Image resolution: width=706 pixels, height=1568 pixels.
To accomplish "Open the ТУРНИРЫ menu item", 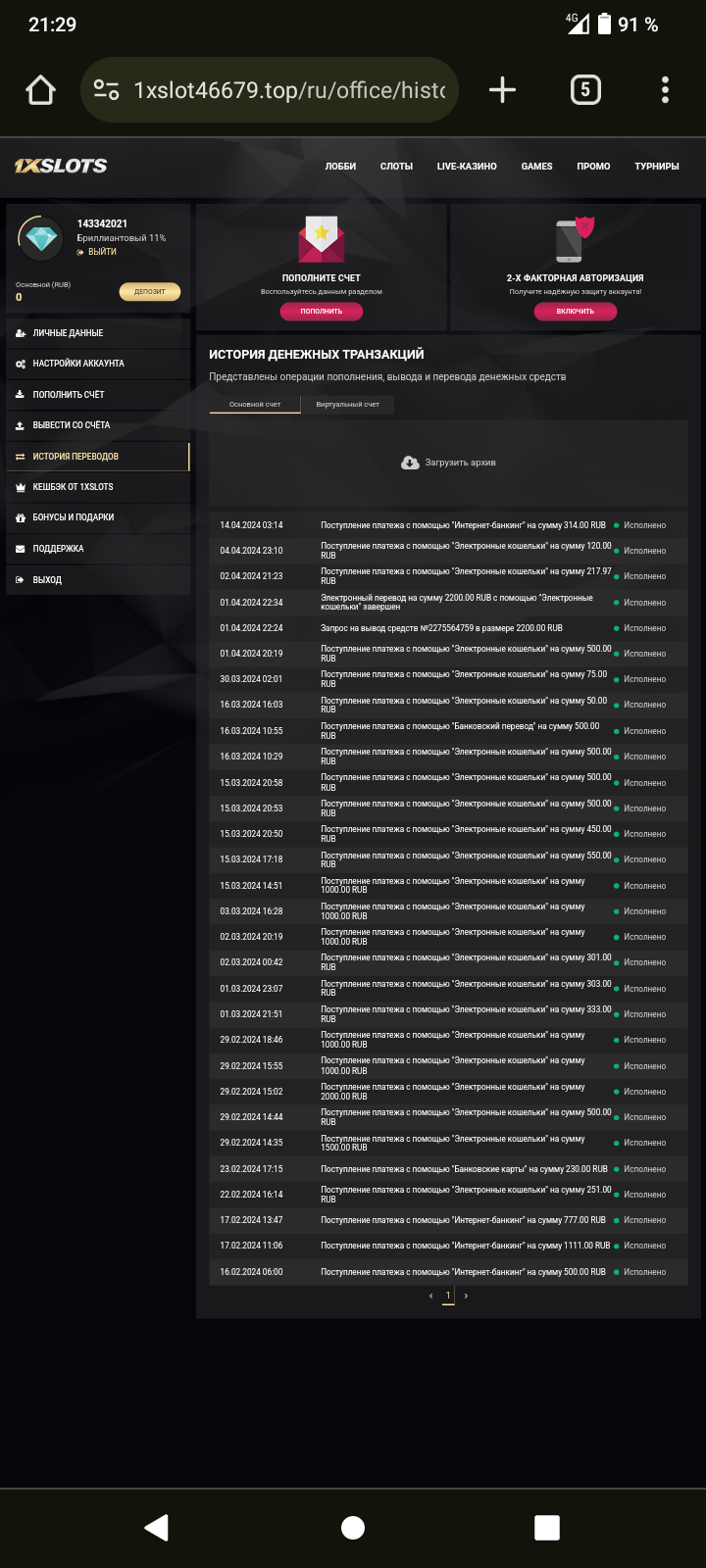I will (656, 167).
